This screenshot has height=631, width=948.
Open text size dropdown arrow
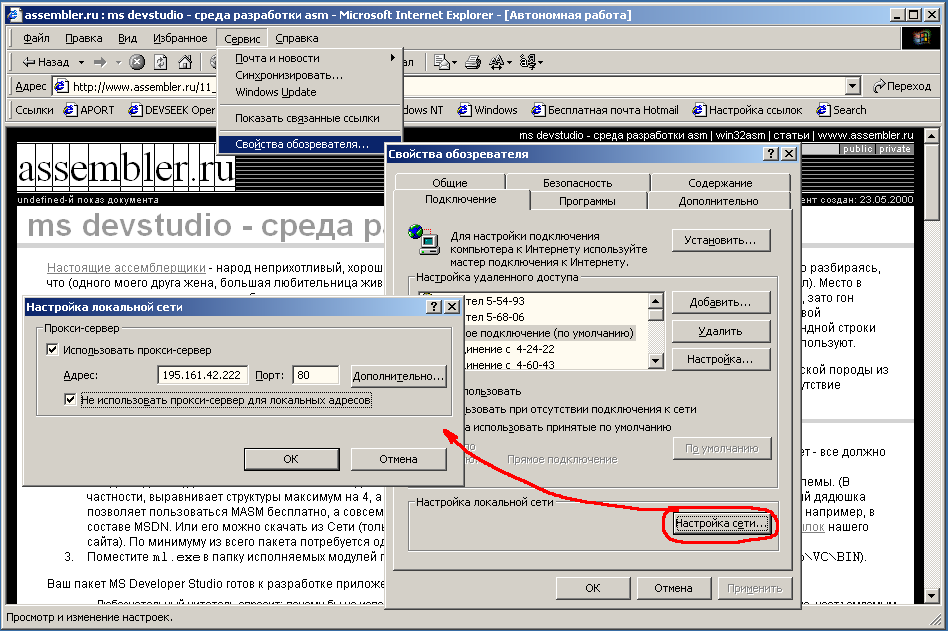[x=509, y=62]
